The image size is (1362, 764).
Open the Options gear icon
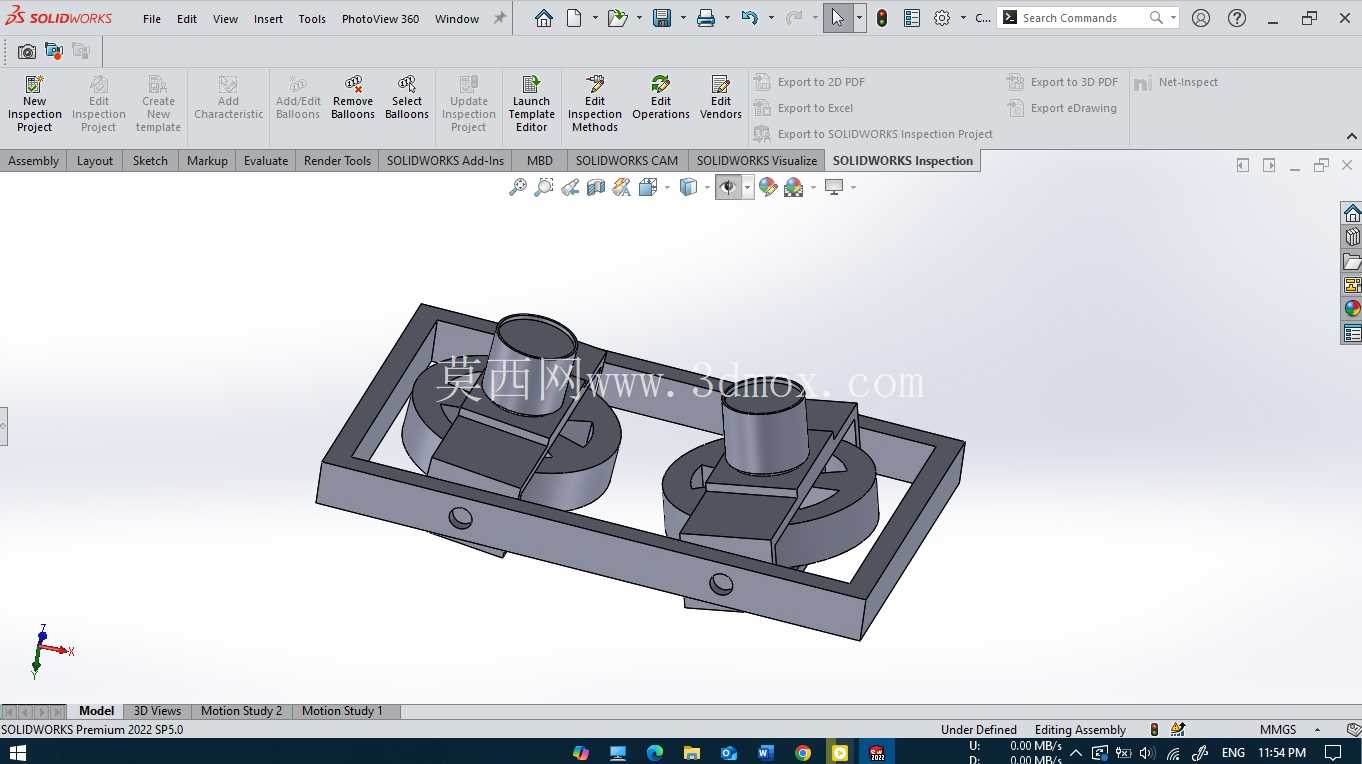point(942,18)
